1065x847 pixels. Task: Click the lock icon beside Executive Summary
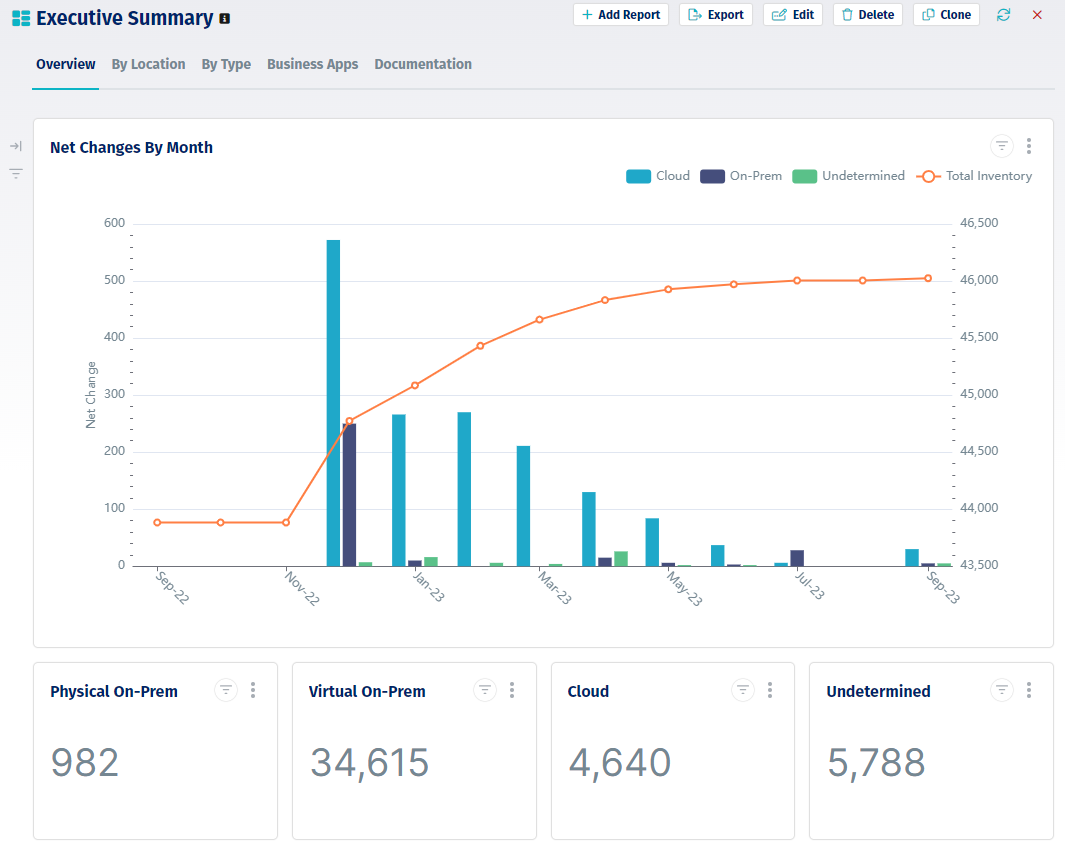point(222,17)
